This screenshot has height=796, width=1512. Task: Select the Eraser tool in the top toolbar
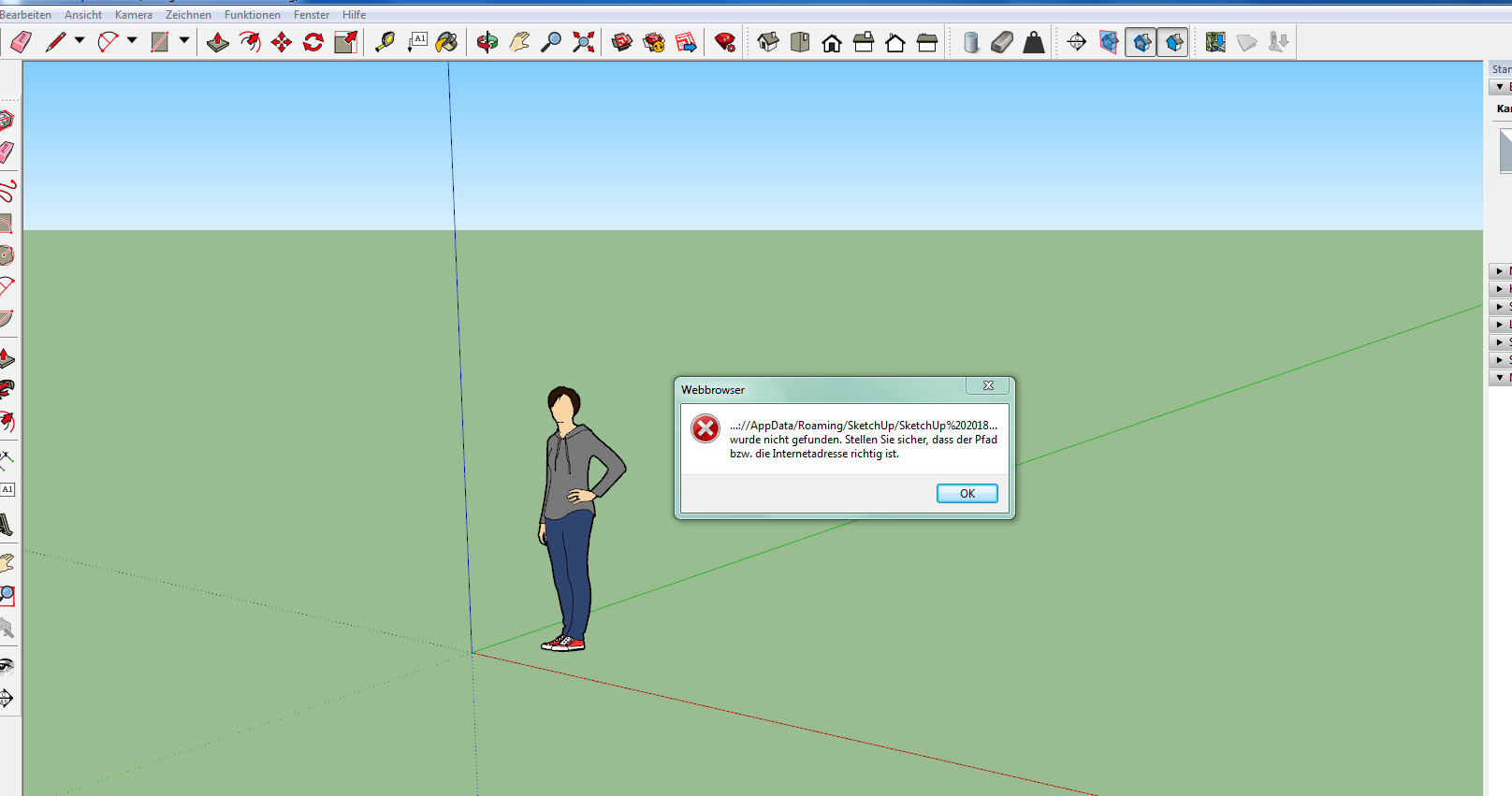coord(21,42)
